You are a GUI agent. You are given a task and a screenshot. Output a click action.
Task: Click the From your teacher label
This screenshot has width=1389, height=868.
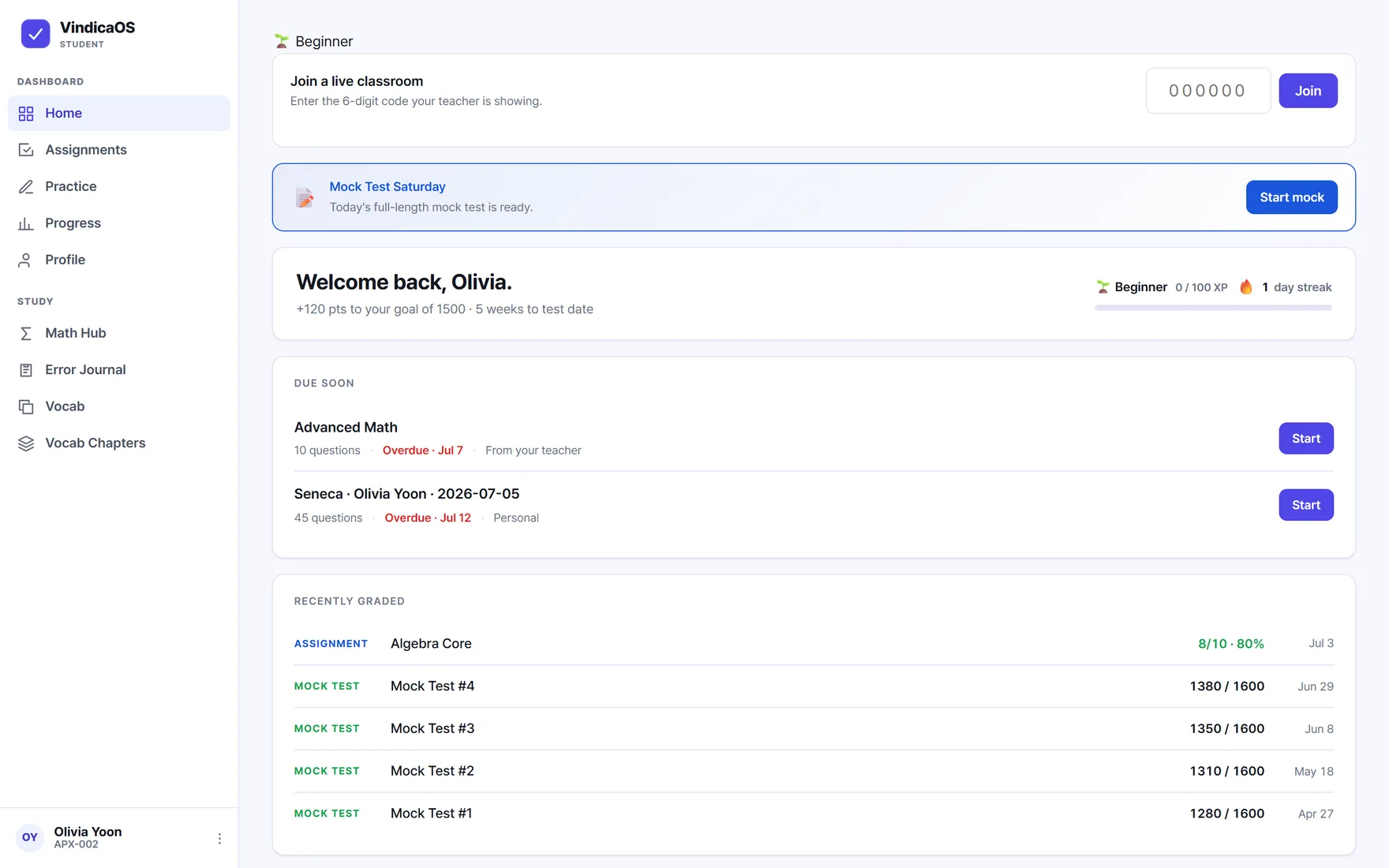(534, 451)
